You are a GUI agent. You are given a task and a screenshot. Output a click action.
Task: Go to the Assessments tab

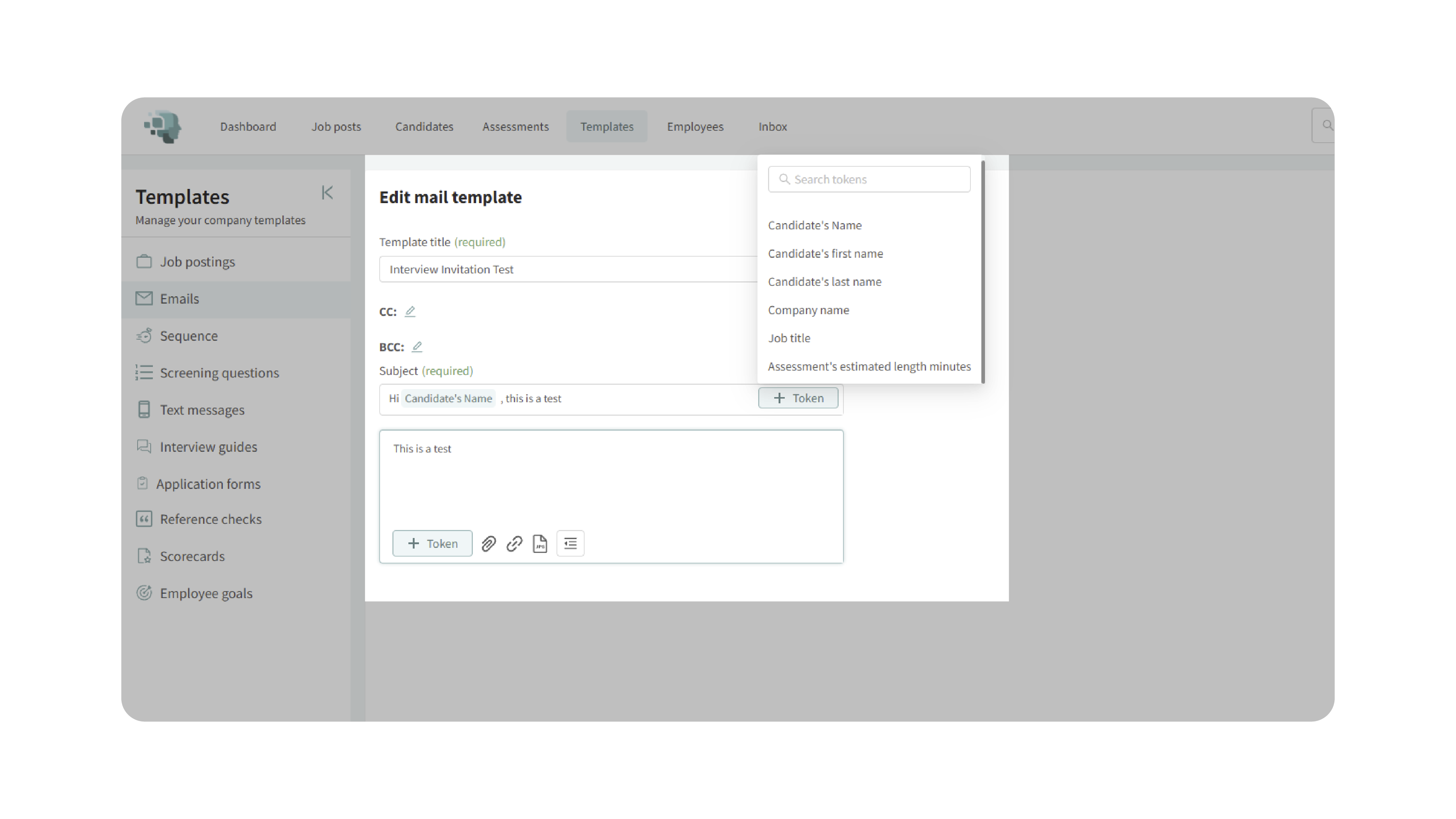click(515, 127)
